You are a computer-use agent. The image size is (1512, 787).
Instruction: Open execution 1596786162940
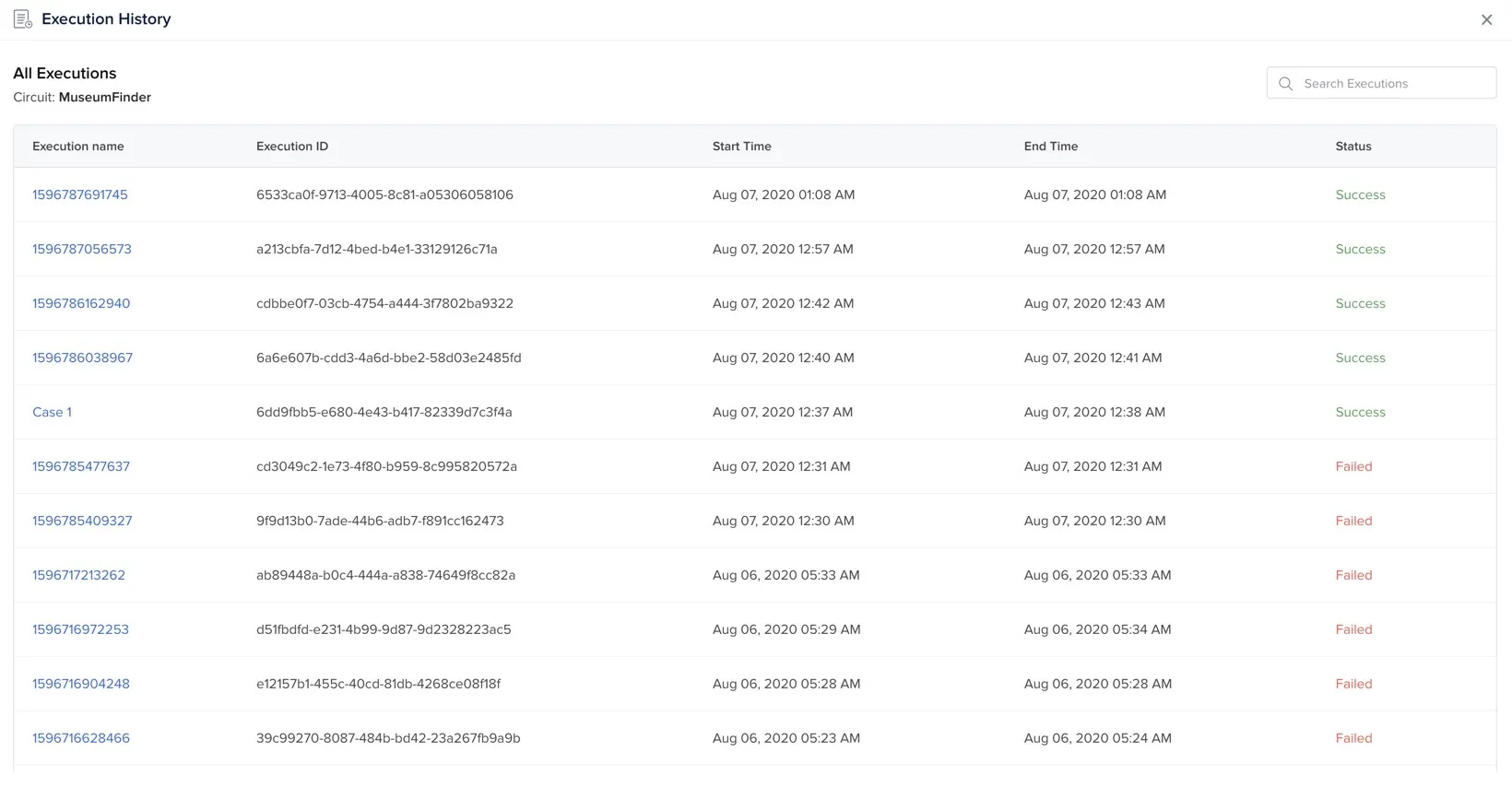81,303
